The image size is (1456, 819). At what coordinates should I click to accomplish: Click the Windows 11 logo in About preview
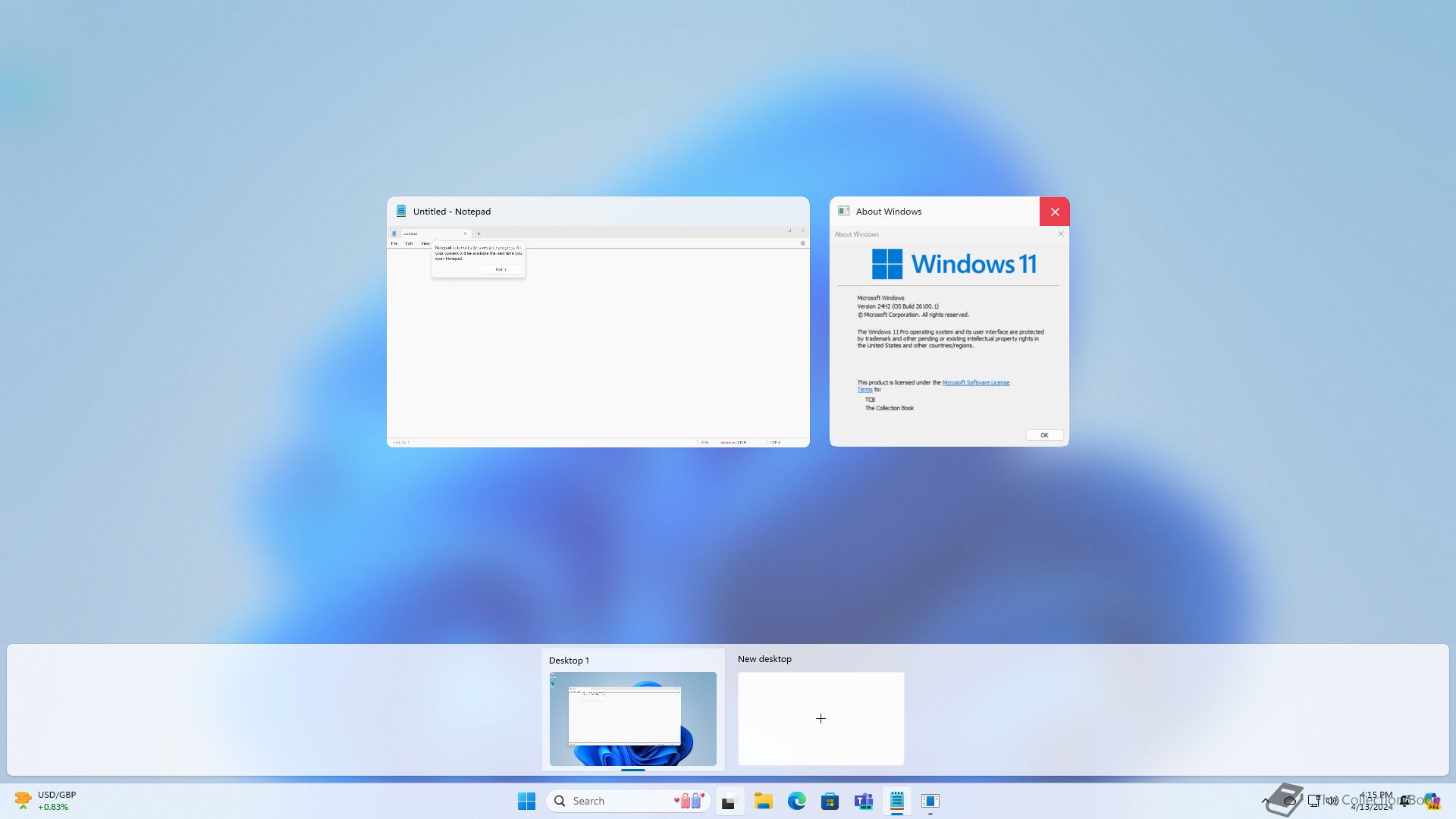(x=954, y=264)
